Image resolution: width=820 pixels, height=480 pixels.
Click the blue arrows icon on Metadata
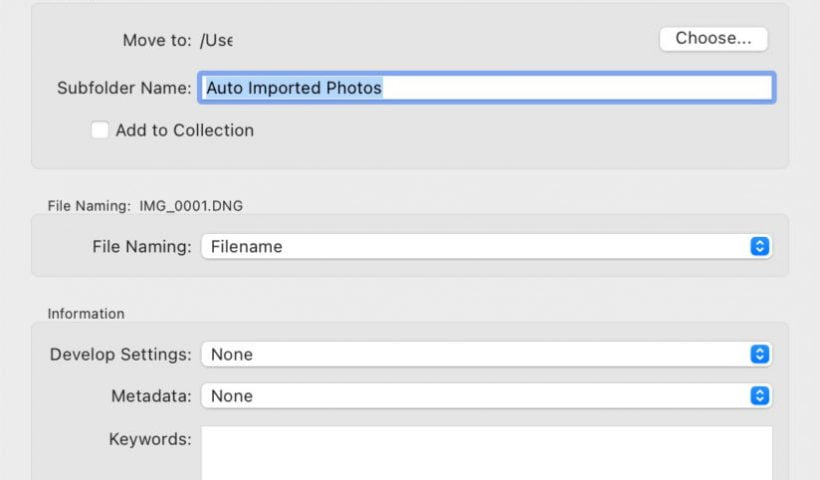[760, 396]
